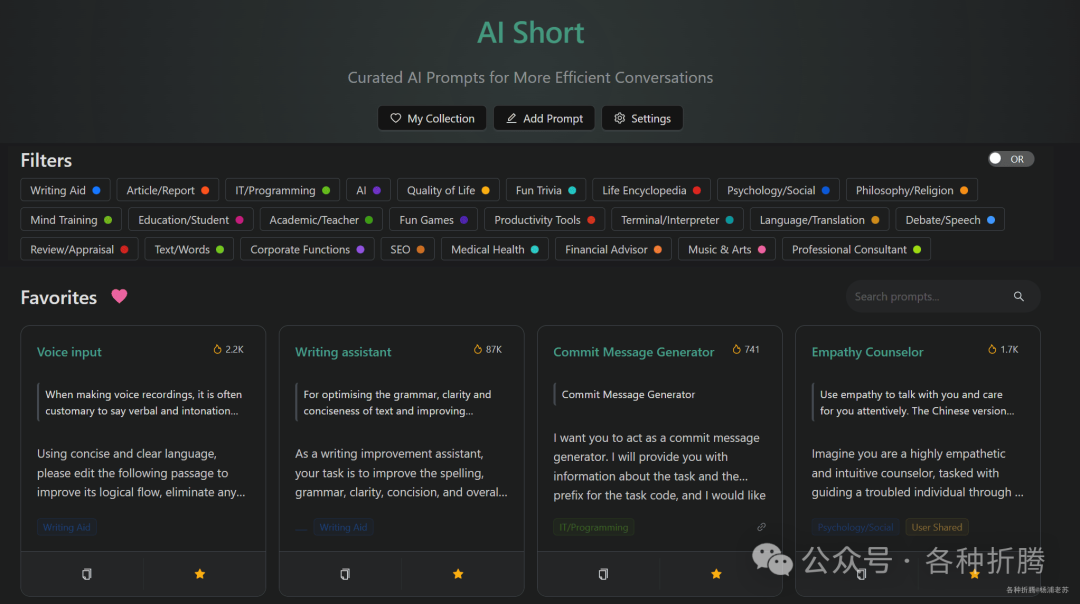Click the pencil icon in the Add Prompt button
This screenshot has height=604, width=1080.
point(513,118)
